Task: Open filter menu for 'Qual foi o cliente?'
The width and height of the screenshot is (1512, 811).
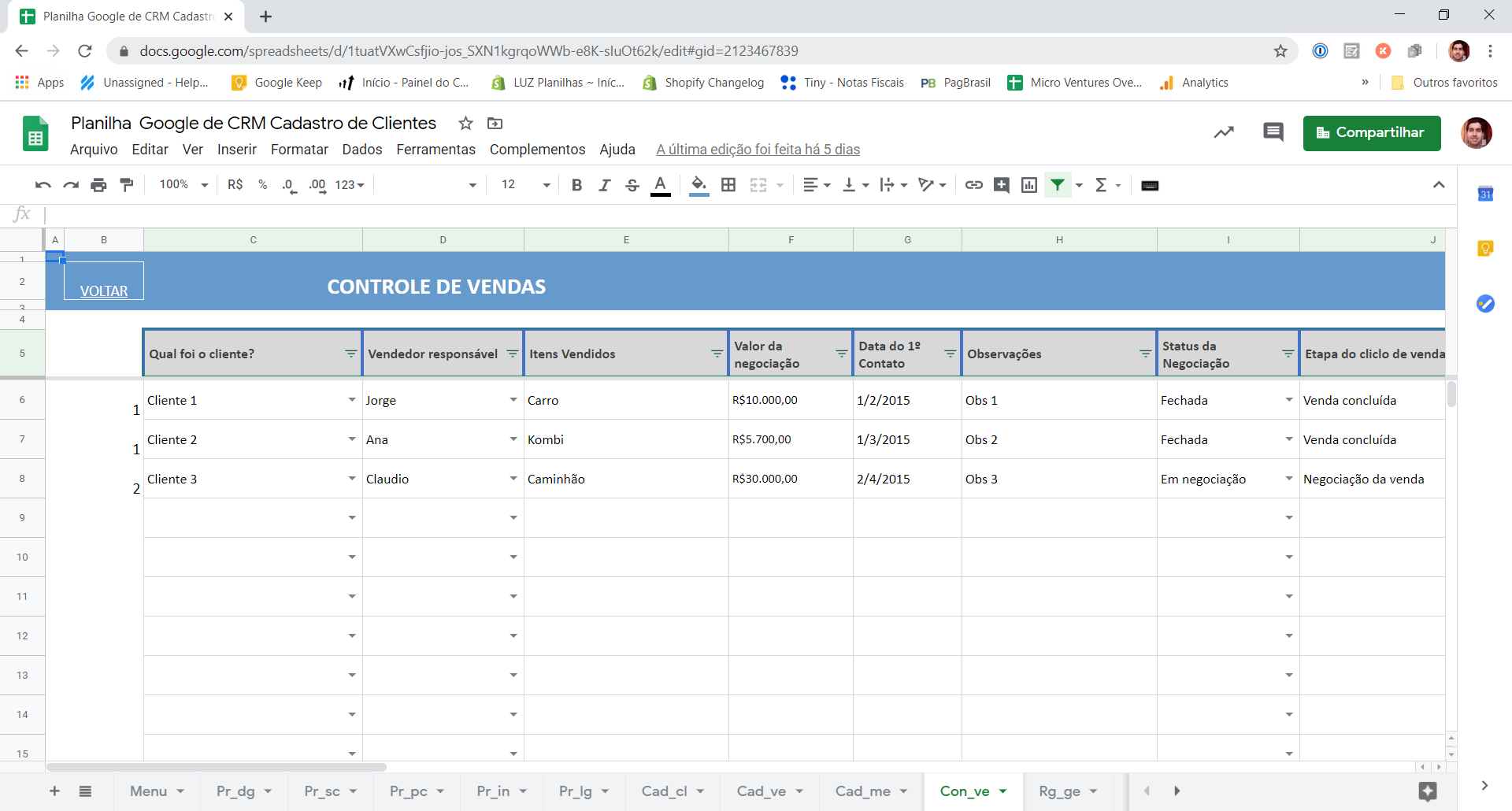Action: pyautogui.click(x=351, y=354)
